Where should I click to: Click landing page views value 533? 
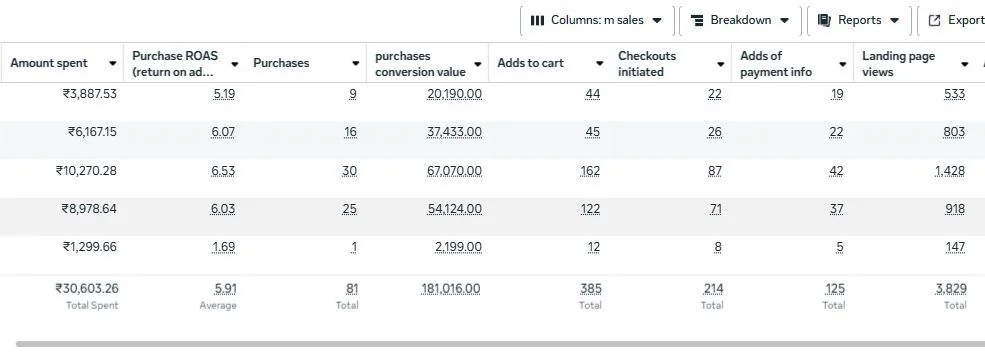tap(954, 94)
